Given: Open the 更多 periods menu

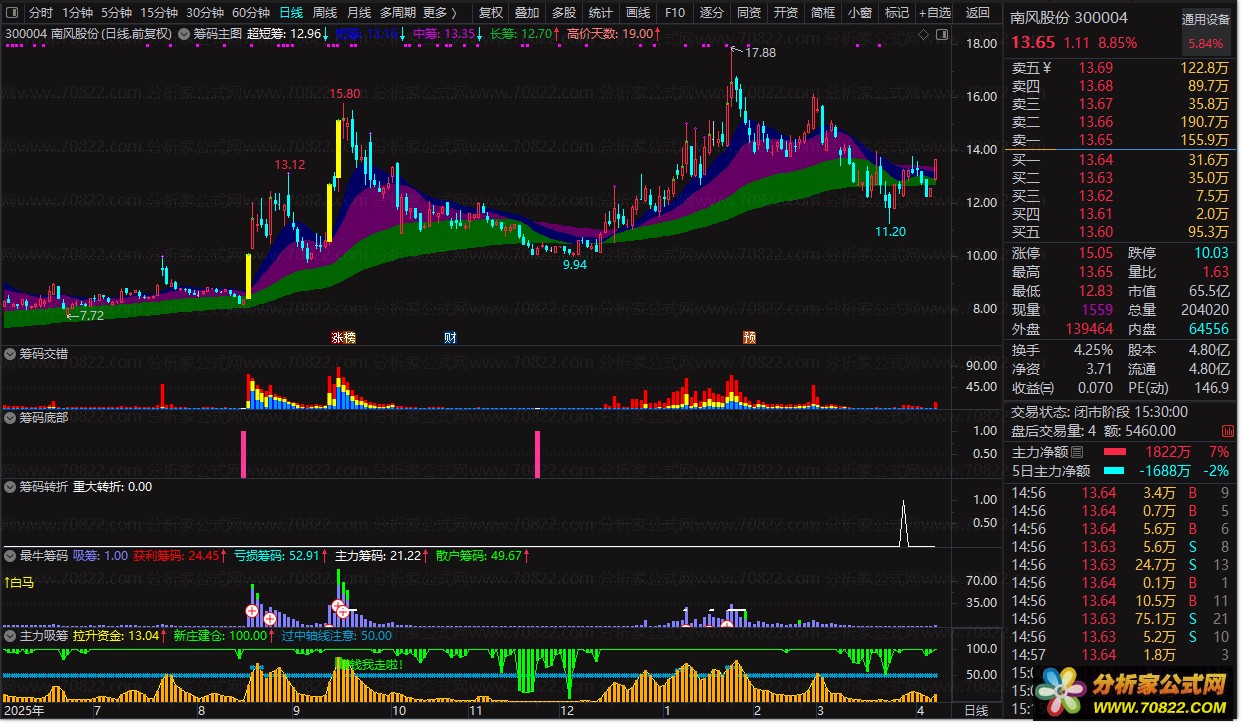Looking at the screenshot, I should (x=439, y=13).
